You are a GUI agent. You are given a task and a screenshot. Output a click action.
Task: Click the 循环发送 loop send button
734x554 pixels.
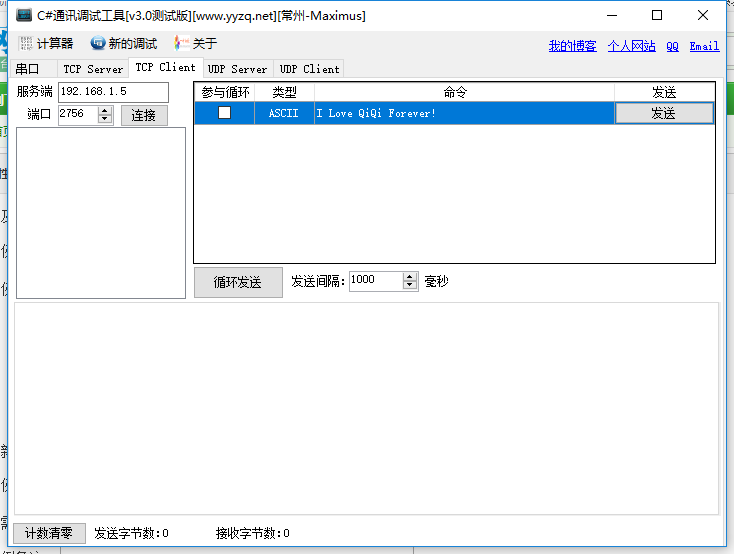238,282
